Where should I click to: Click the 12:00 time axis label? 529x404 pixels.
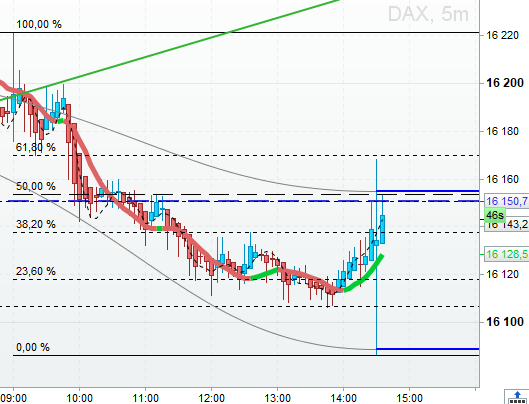point(212,398)
